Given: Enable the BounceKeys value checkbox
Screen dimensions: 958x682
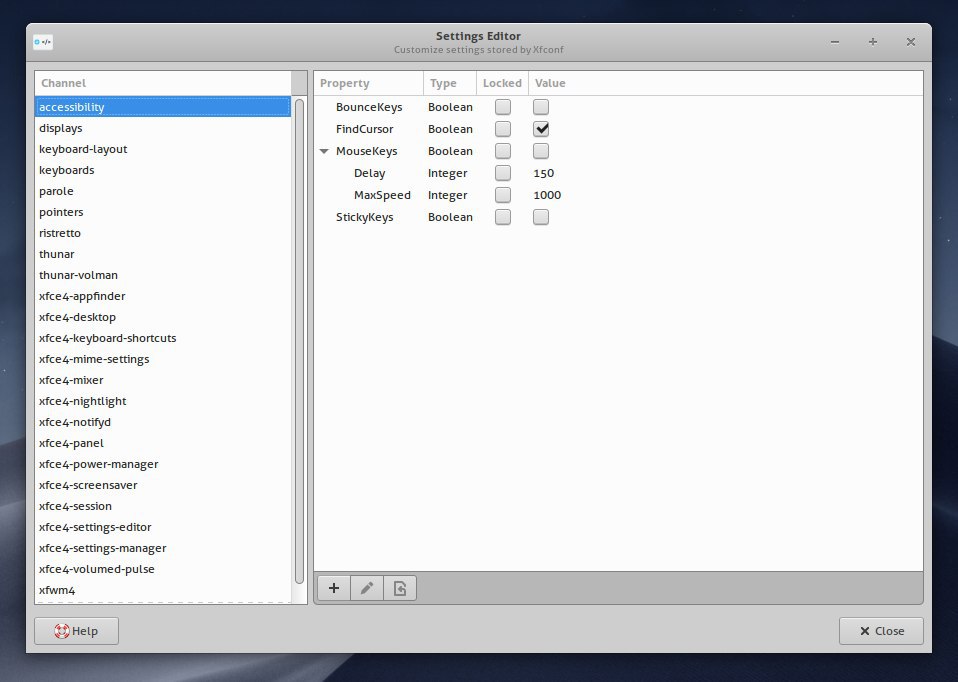Looking at the screenshot, I should click(541, 107).
